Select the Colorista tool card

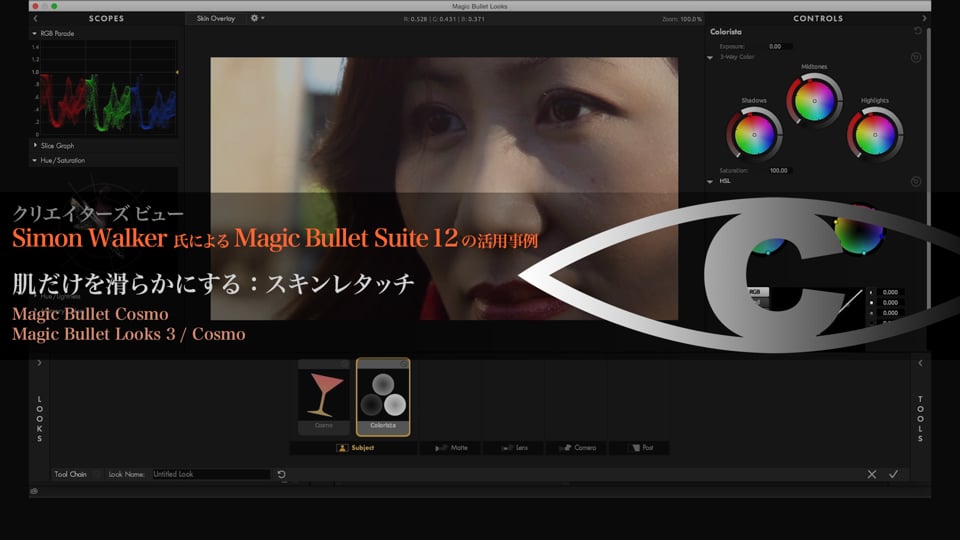click(x=383, y=397)
